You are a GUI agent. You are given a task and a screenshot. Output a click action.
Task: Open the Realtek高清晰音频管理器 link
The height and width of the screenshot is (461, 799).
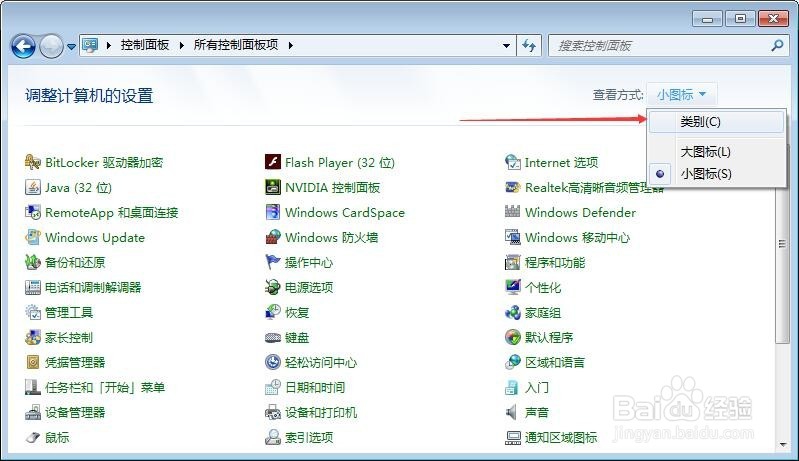click(595, 187)
